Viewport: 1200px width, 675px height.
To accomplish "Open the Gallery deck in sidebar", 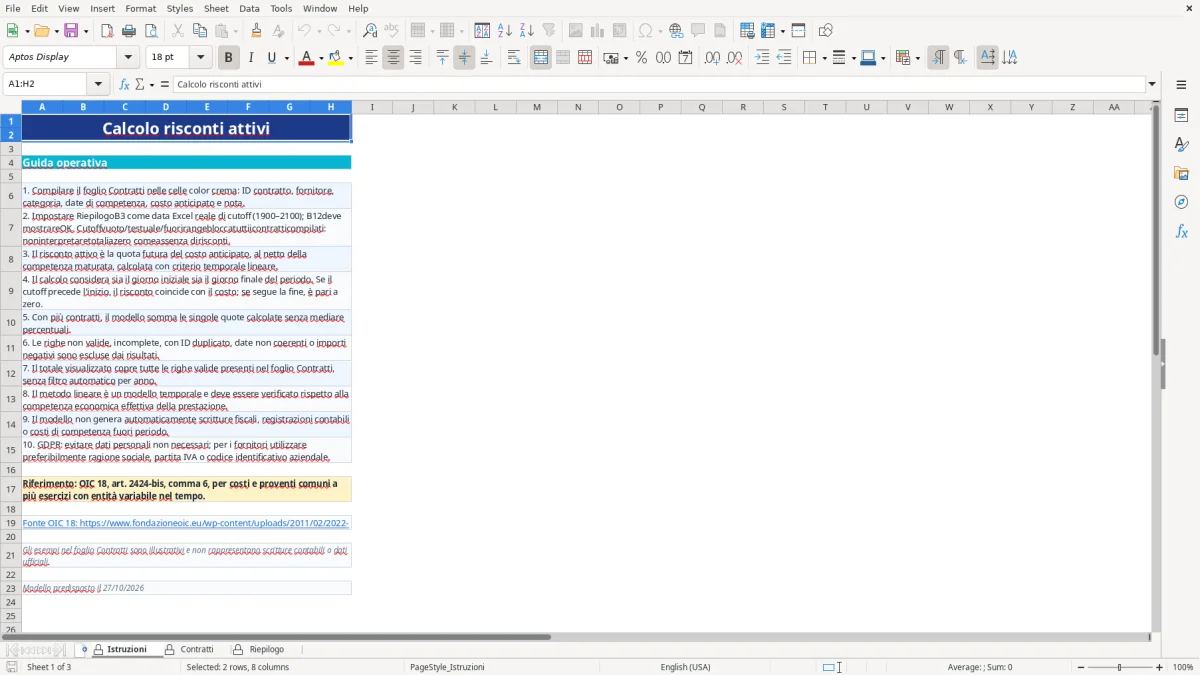I will click(1181, 173).
